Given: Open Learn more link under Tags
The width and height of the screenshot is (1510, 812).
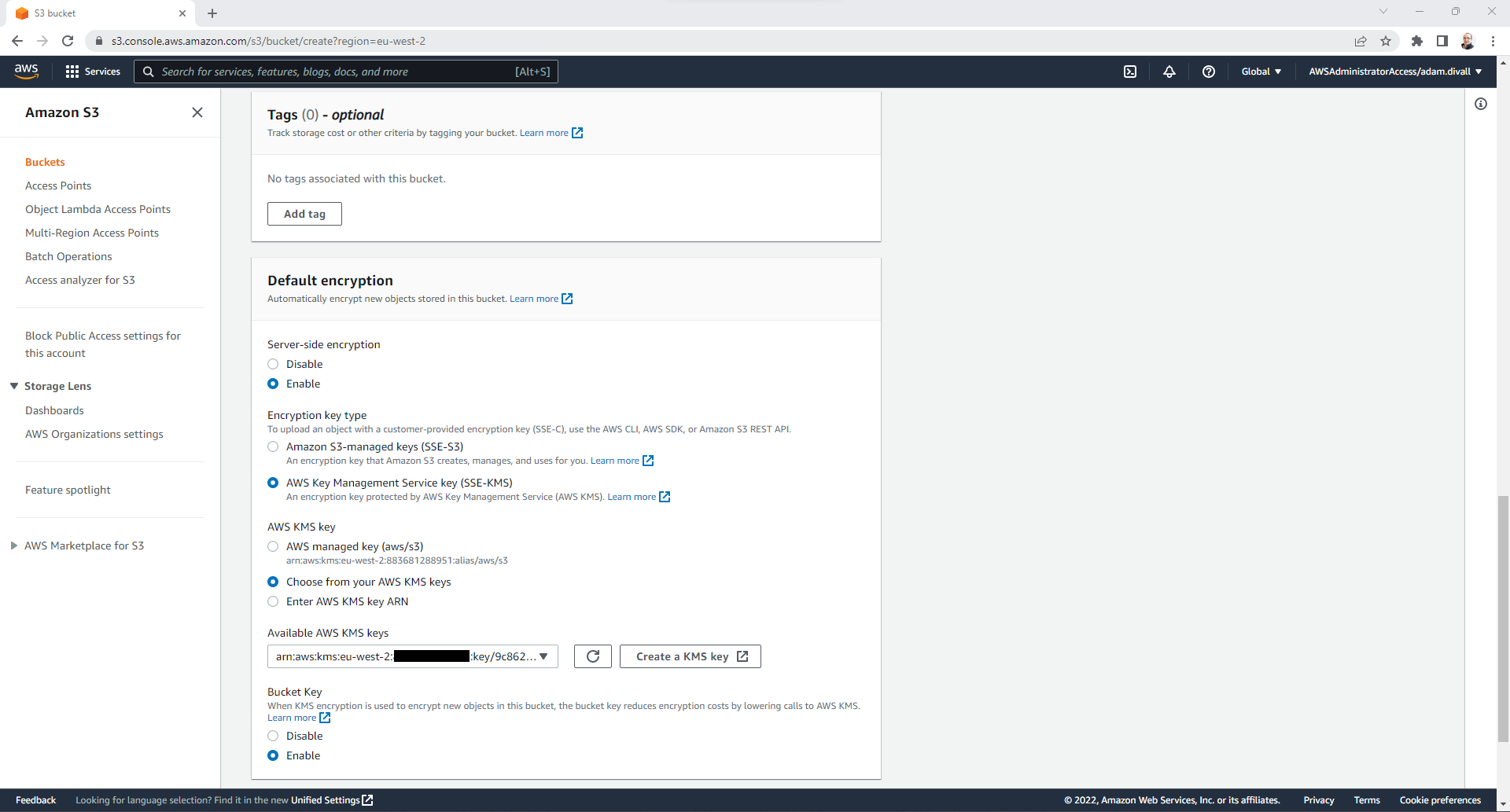Looking at the screenshot, I should click(x=551, y=133).
